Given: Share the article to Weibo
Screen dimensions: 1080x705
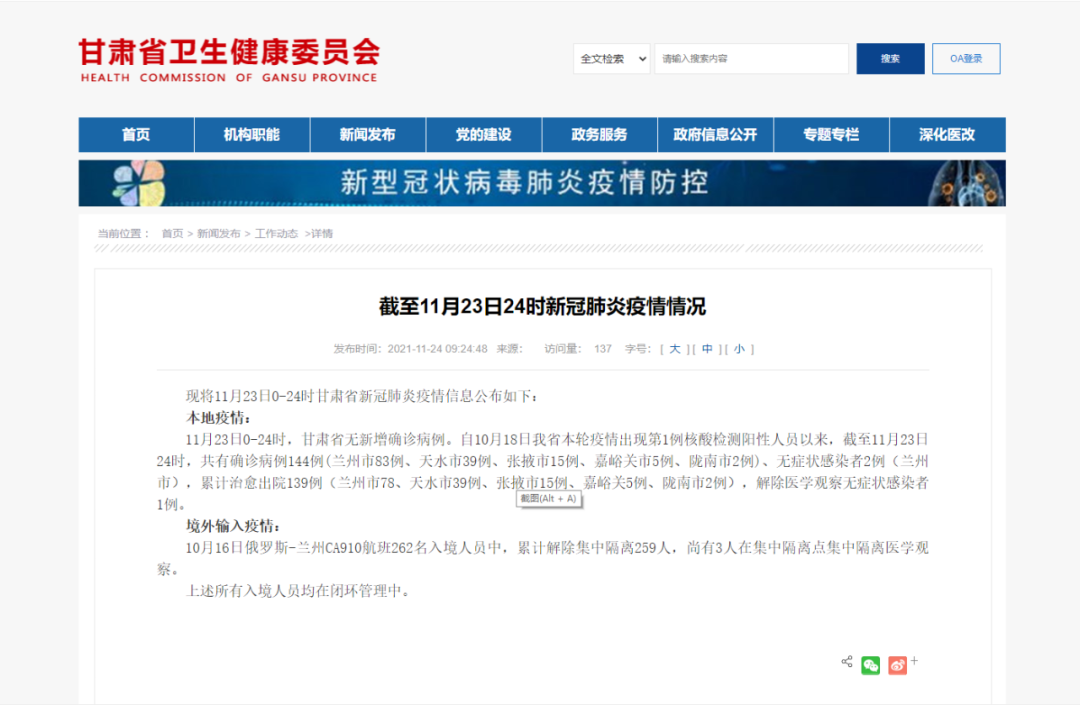Looking at the screenshot, I should (897, 665).
